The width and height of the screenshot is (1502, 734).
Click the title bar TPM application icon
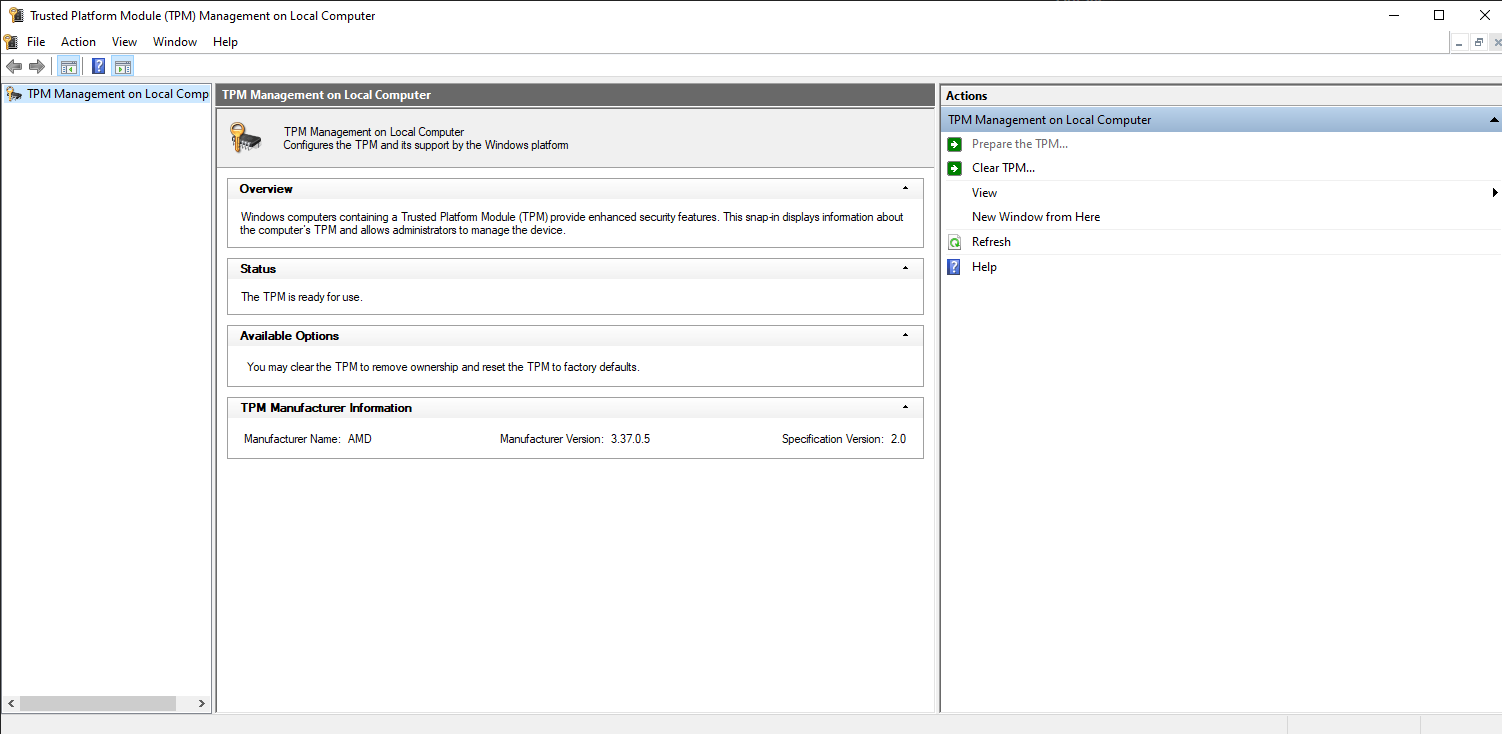[15, 15]
